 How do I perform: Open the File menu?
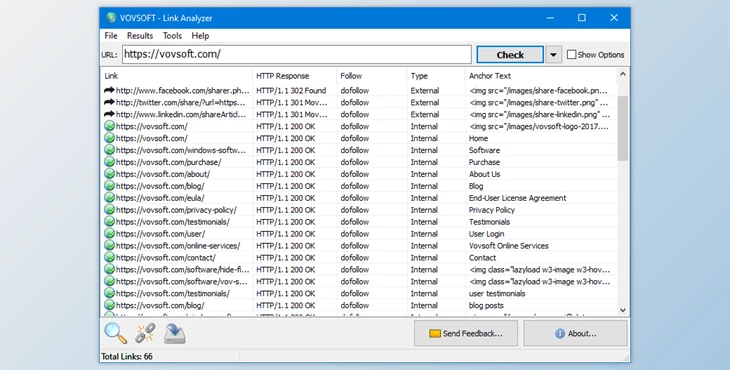pos(111,36)
